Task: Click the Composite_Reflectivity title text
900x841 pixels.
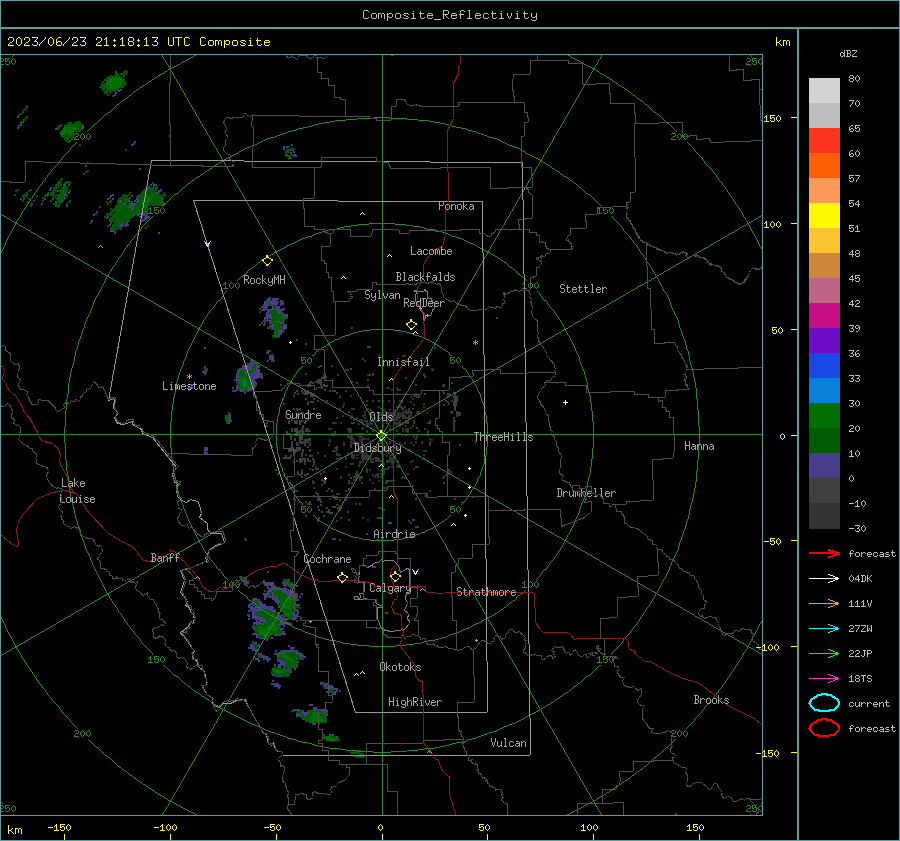Action: tap(449, 15)
